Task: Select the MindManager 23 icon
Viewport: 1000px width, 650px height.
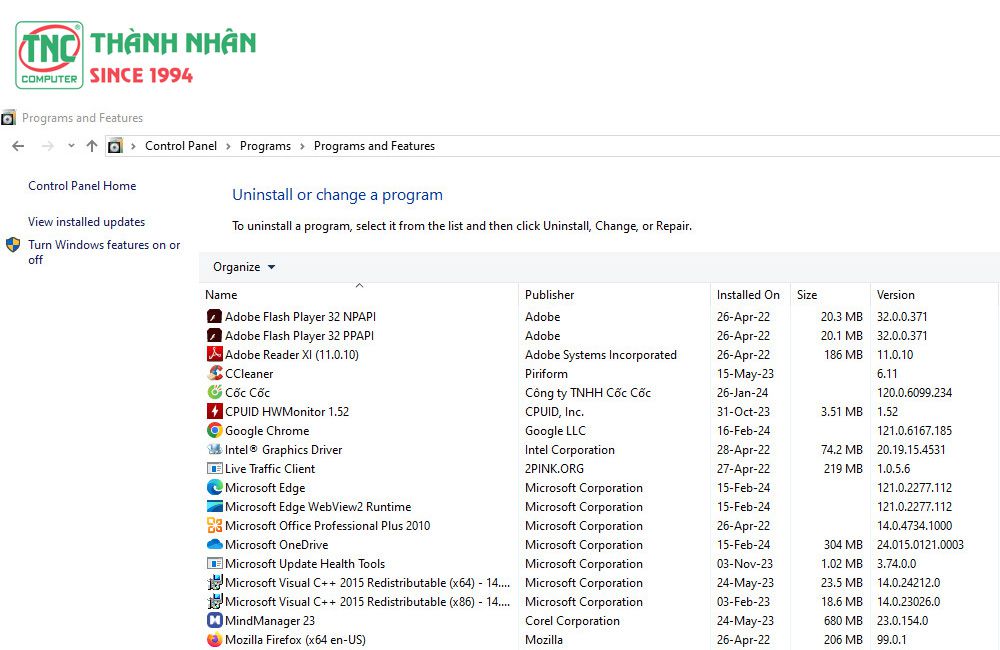Action: tap(214, 621)
